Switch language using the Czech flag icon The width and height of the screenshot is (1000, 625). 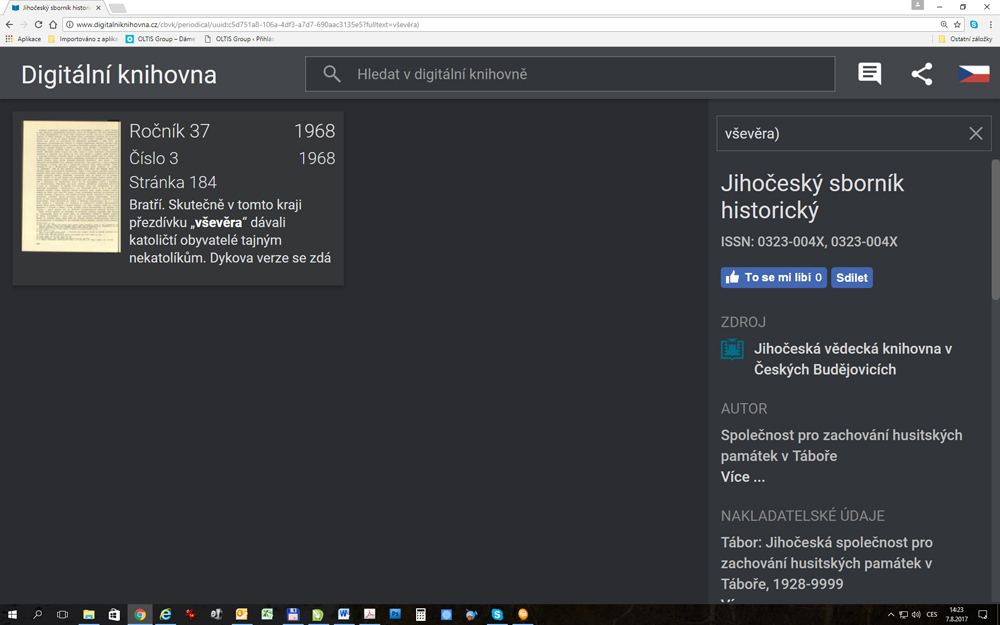coord(973,74)
